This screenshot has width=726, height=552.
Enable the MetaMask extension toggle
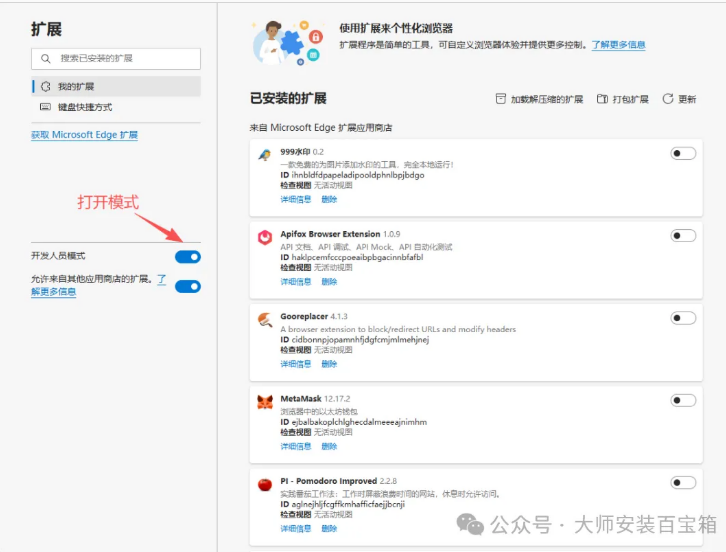tap(683, 400)
